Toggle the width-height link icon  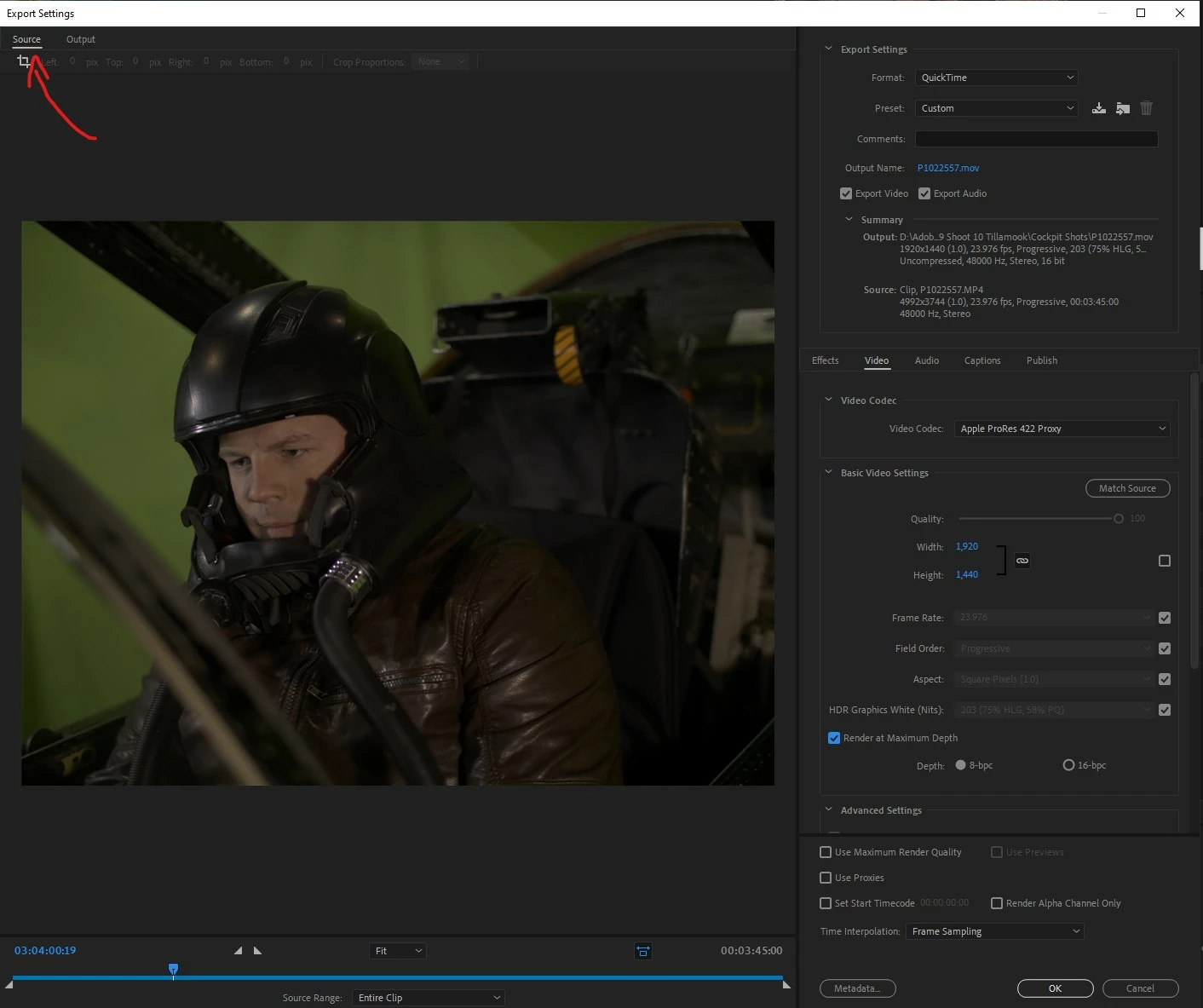click(1022, 561)
